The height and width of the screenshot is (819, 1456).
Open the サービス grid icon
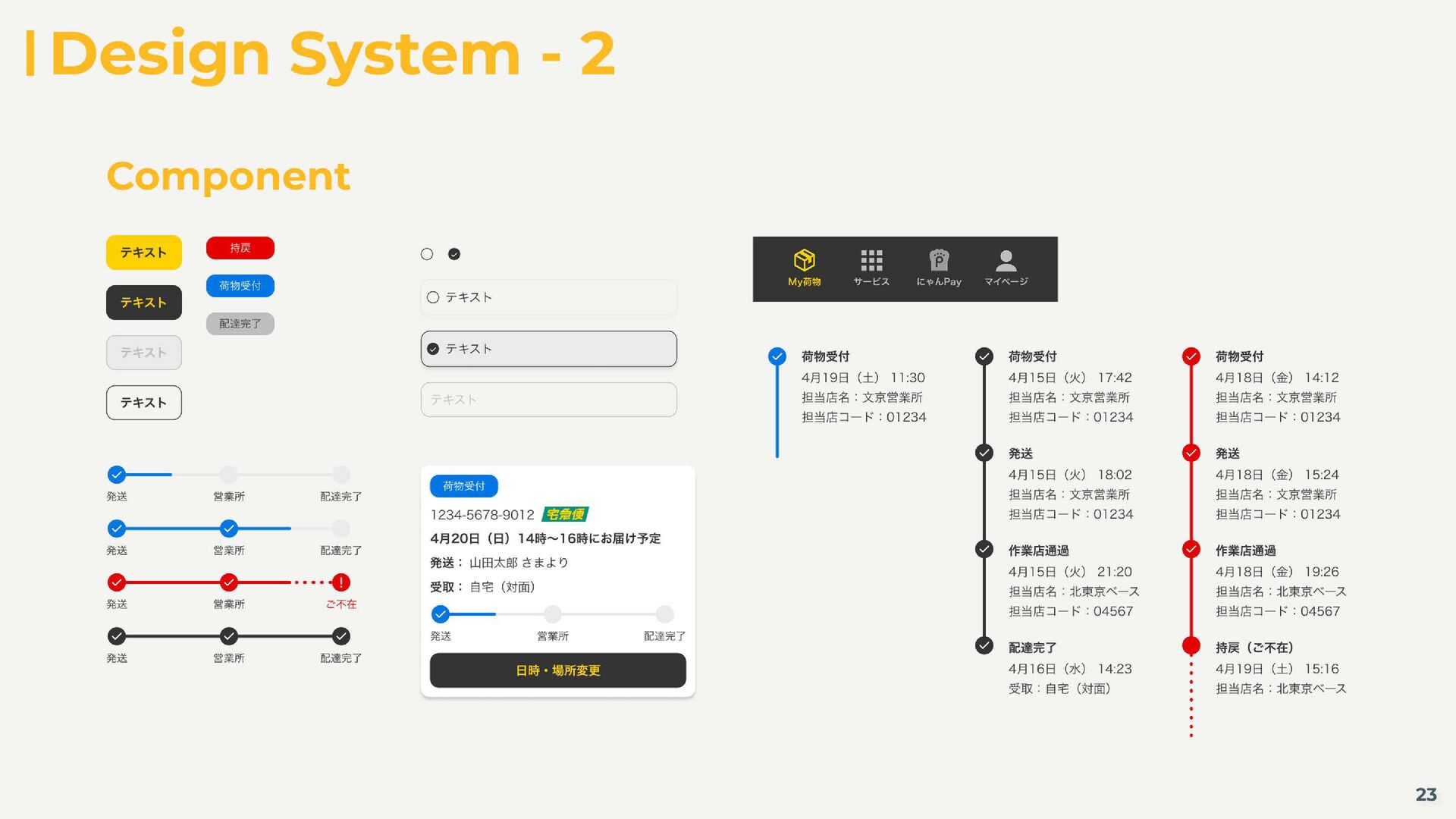871,261
